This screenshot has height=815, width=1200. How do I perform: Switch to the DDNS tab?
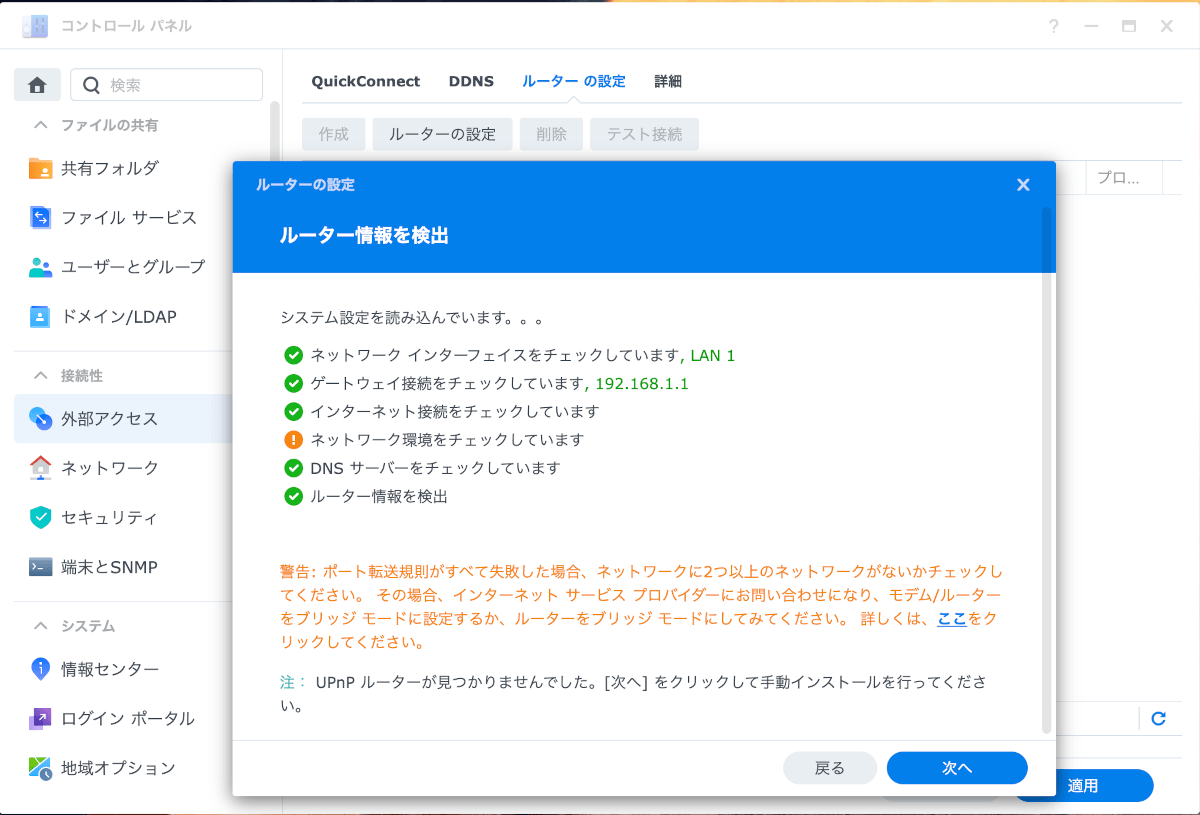coord(471,81)
